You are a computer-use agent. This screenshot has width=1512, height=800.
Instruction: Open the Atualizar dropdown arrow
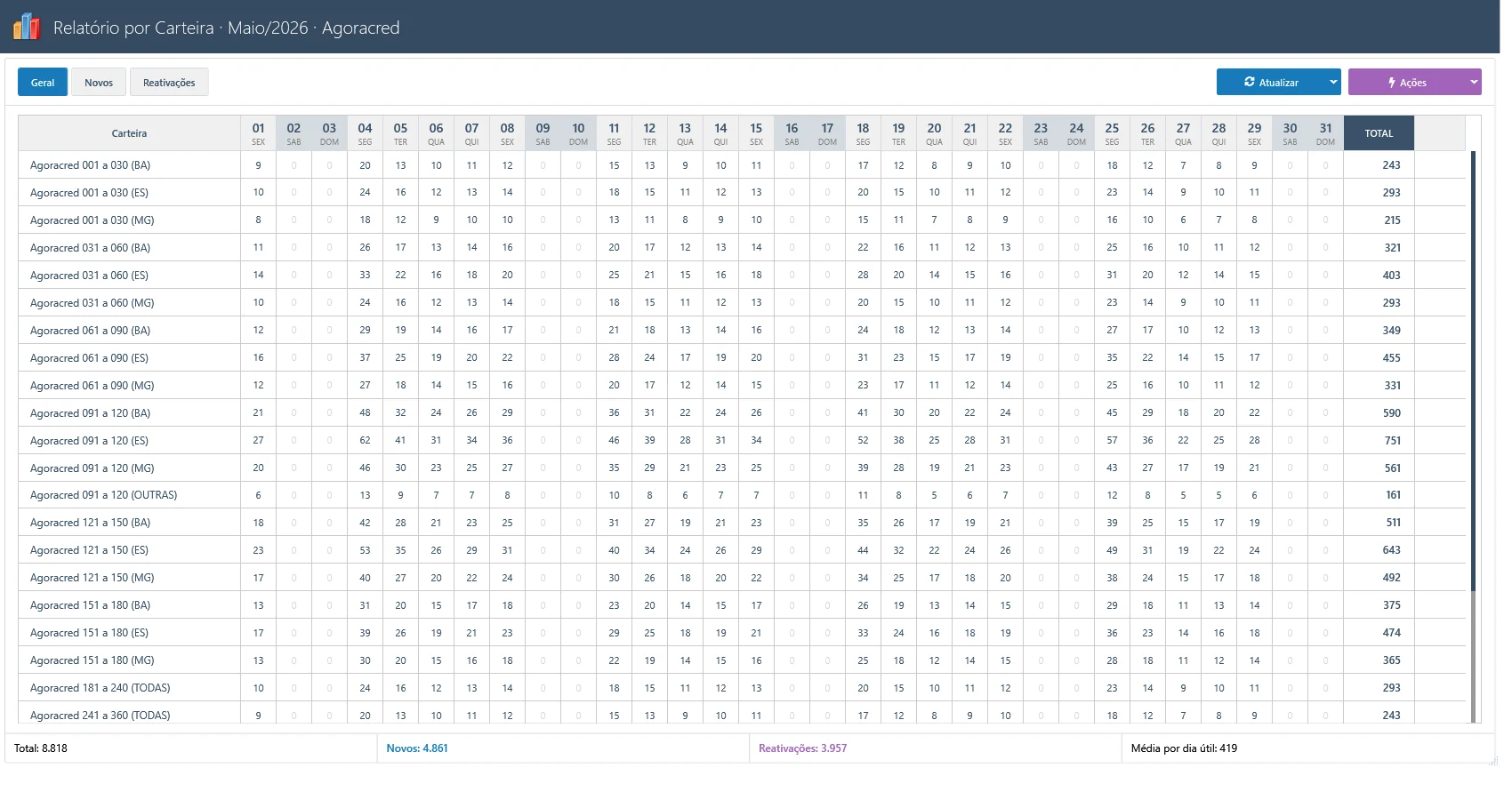click(1333, 82)
